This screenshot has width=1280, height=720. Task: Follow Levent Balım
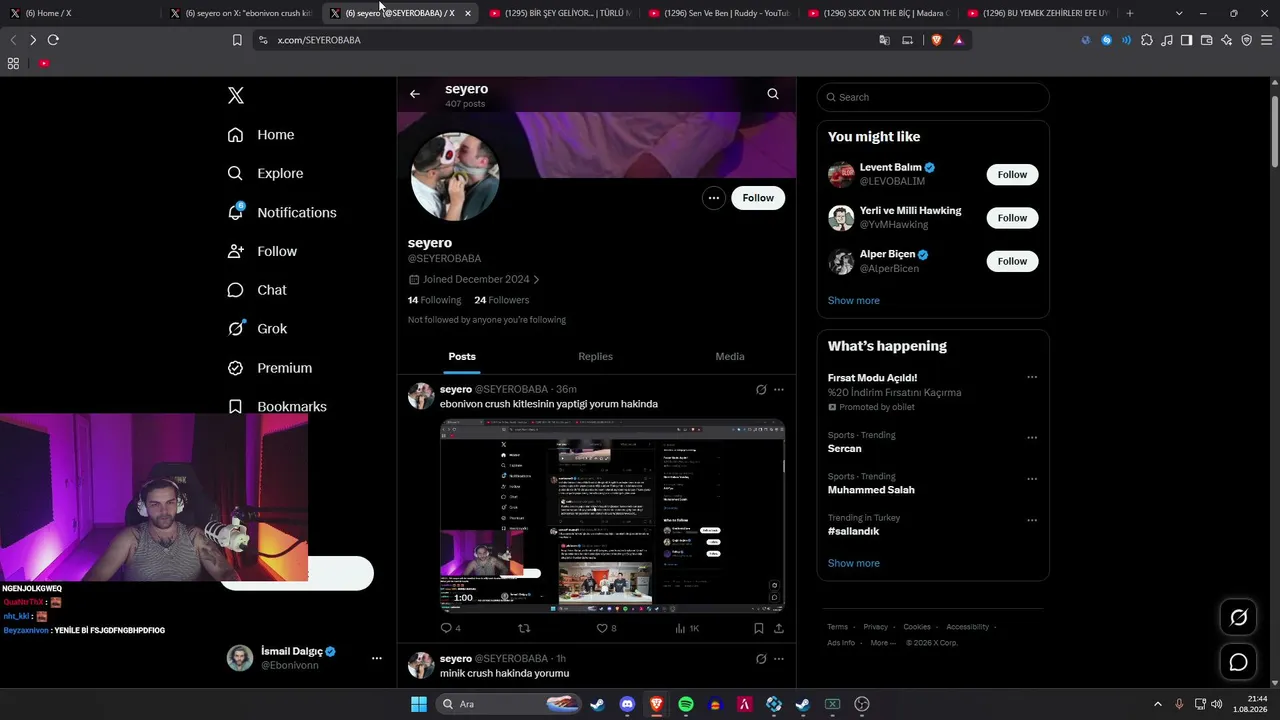coord(1012,174)
